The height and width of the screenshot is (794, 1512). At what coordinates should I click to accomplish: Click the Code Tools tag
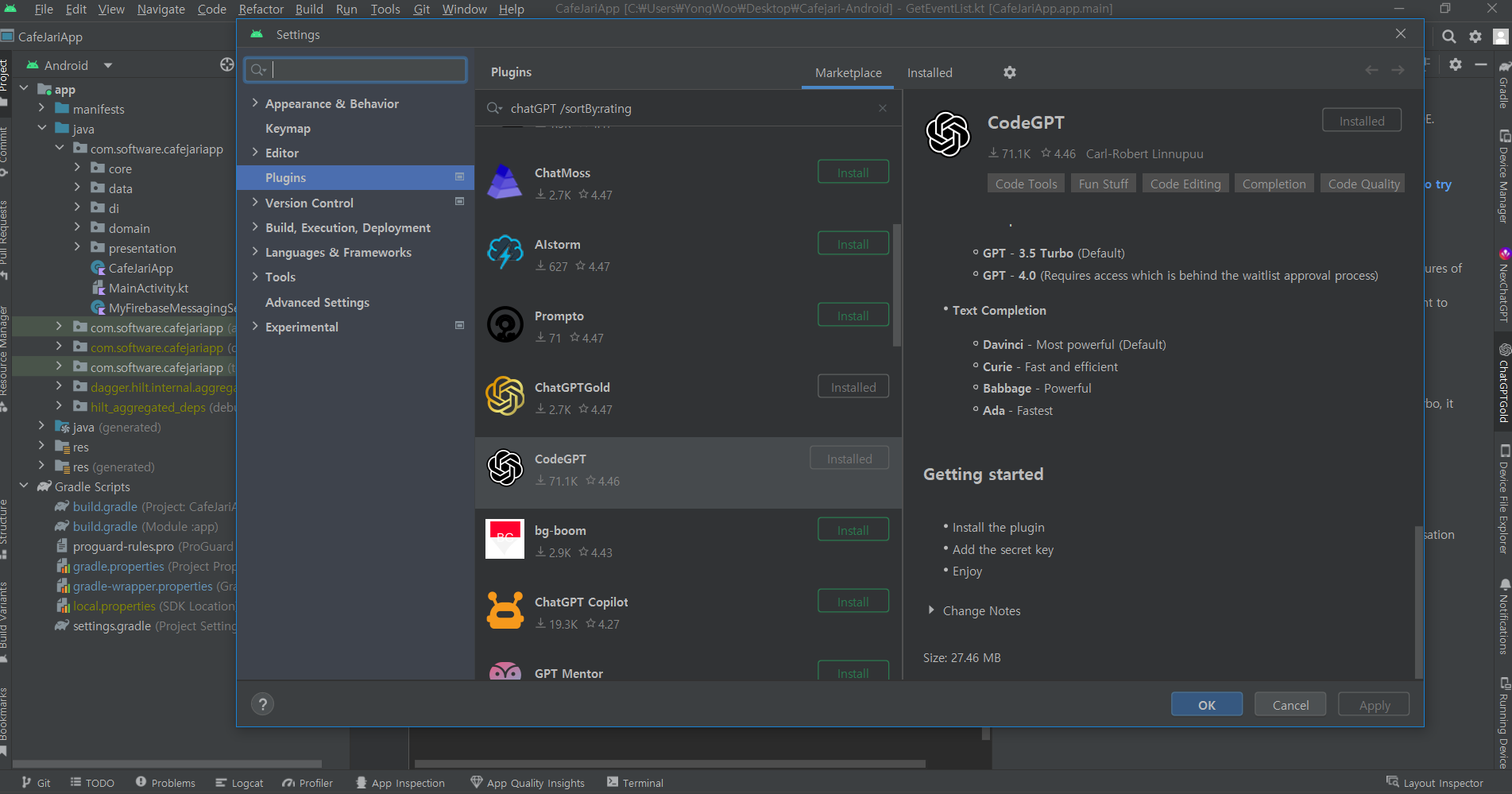point(1026,184)
